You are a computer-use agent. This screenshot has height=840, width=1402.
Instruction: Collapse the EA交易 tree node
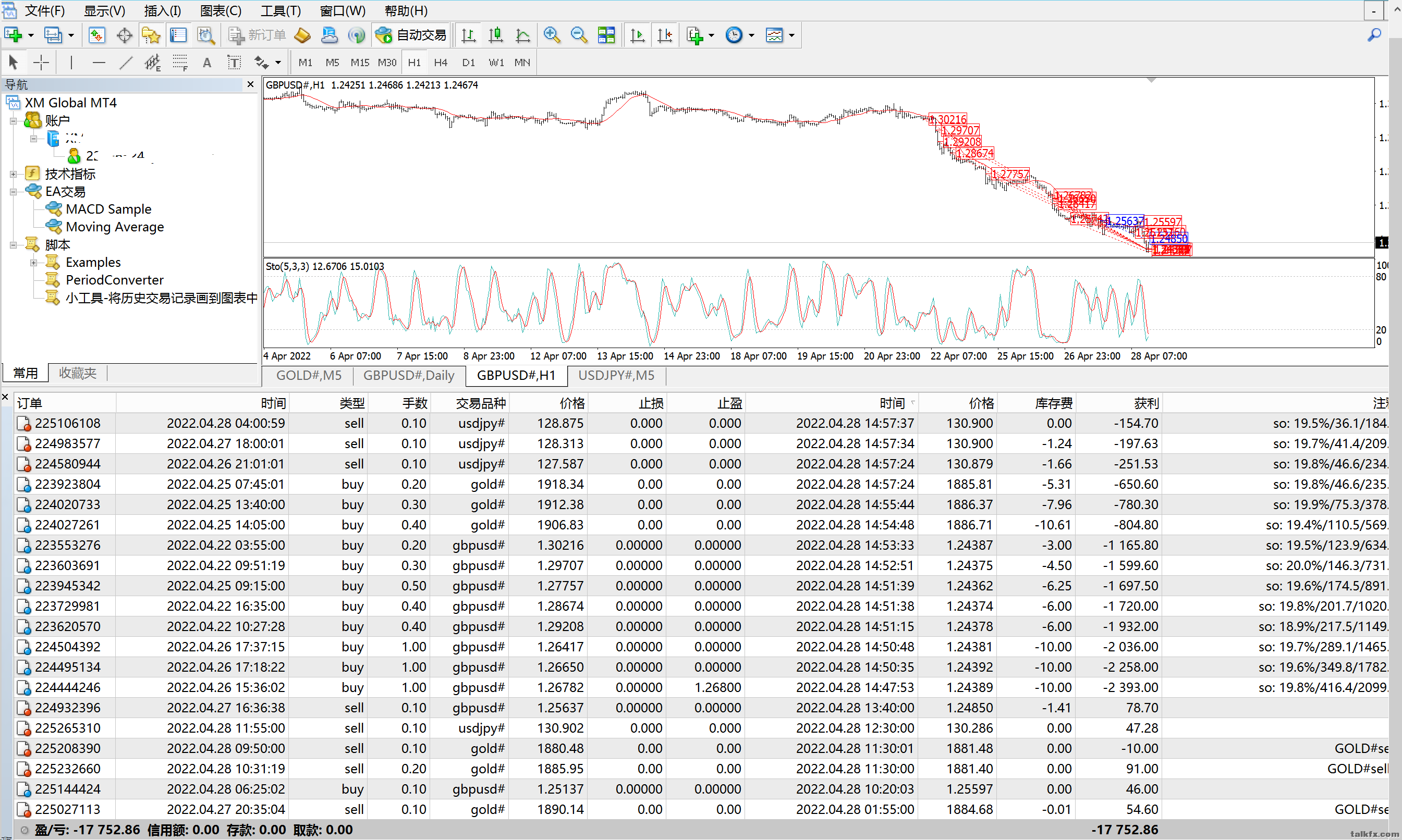pyautogui.click(x=13, y=192)
